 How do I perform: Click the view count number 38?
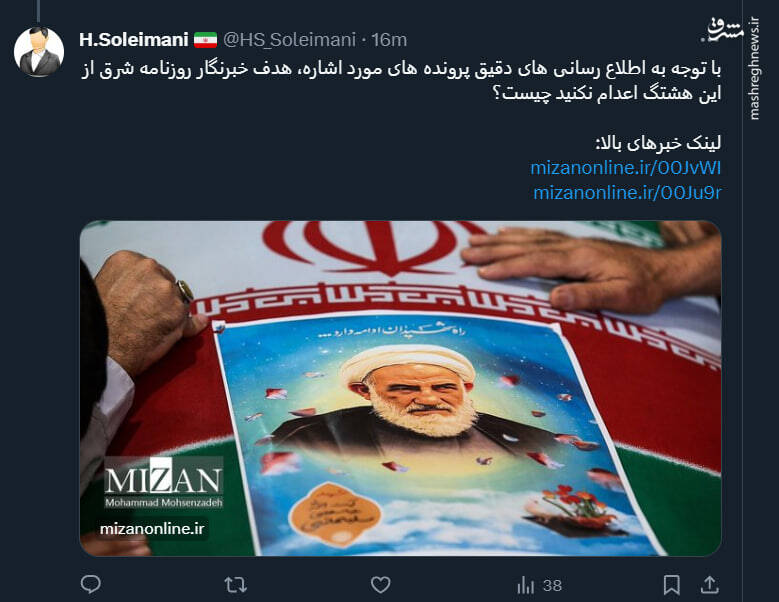(552, 586)
